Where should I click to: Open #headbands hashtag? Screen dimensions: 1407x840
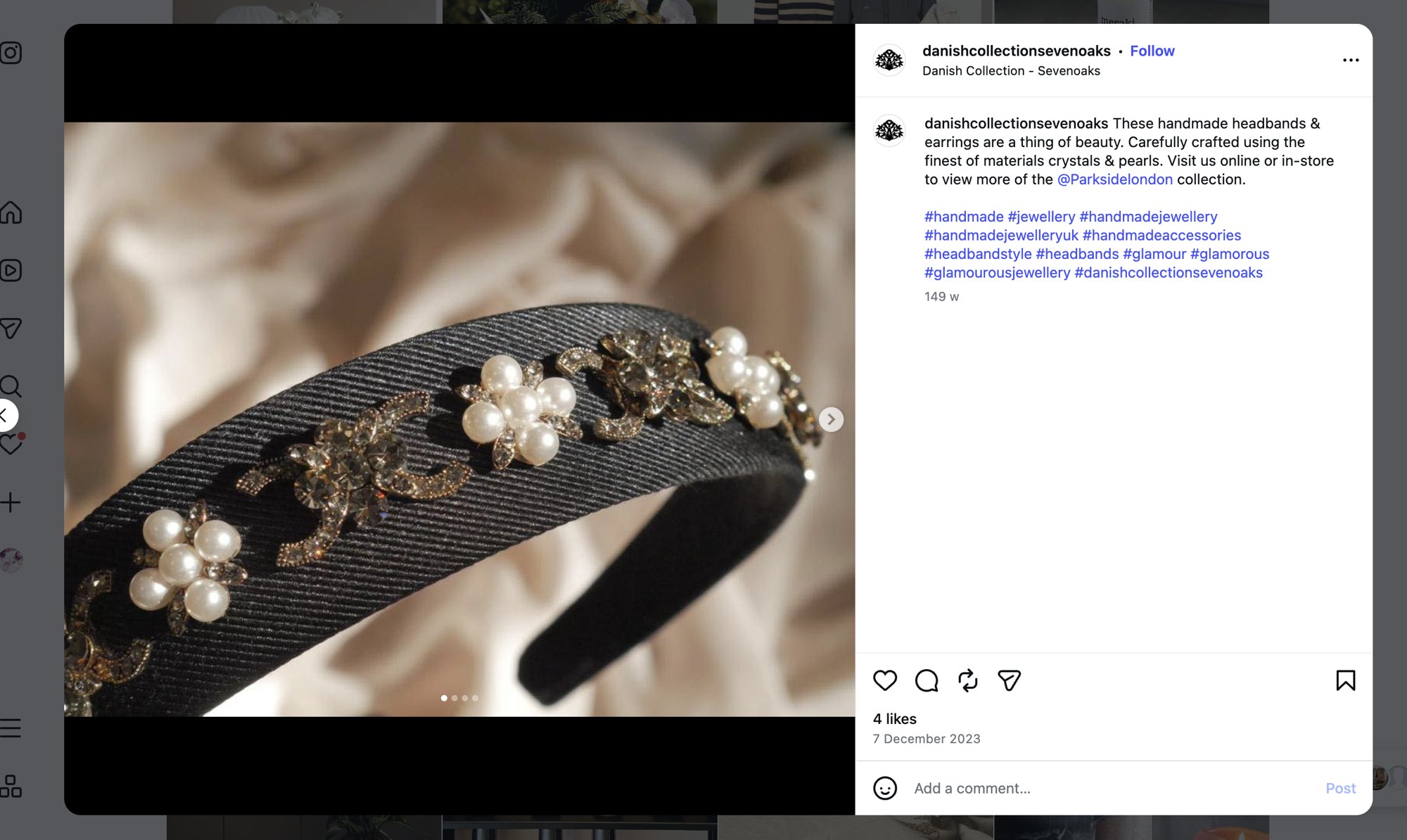[1077, 254]
